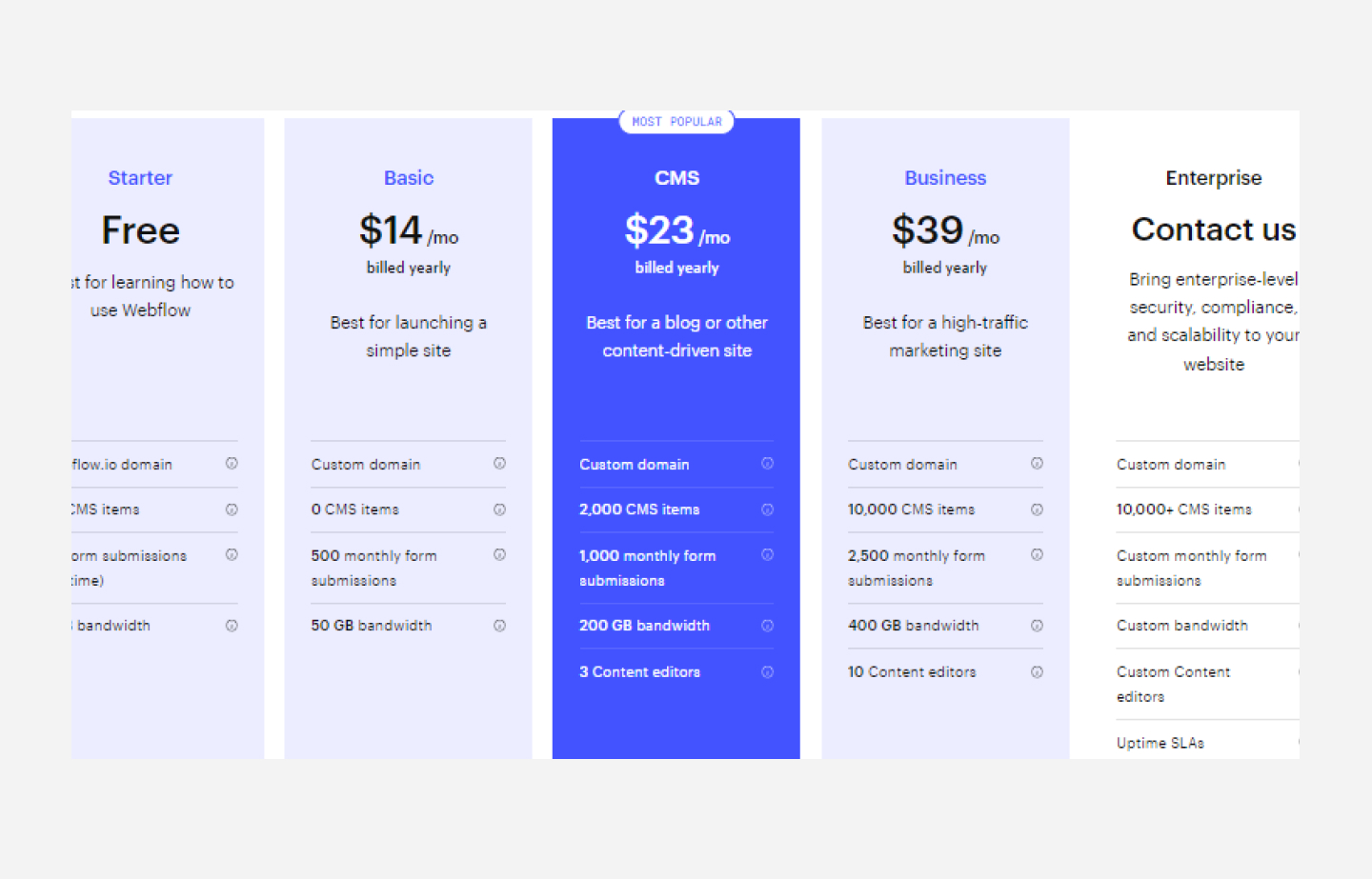Click the CMS plan title
This screenshot has width=1372, height=879.
pyautogui.click(x=676, y=178)
